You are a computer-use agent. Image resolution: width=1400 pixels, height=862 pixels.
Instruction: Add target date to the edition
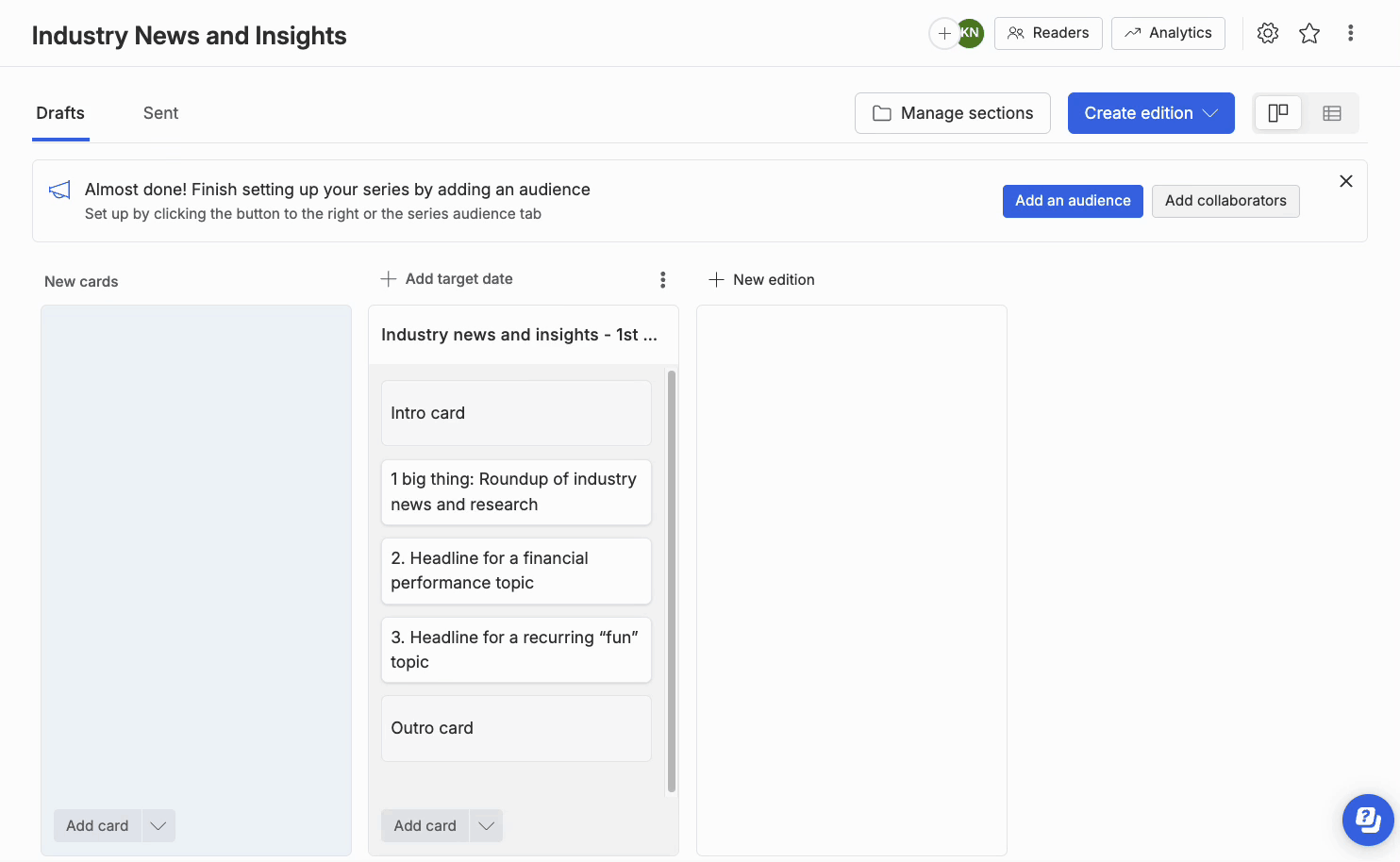[447, 279]
